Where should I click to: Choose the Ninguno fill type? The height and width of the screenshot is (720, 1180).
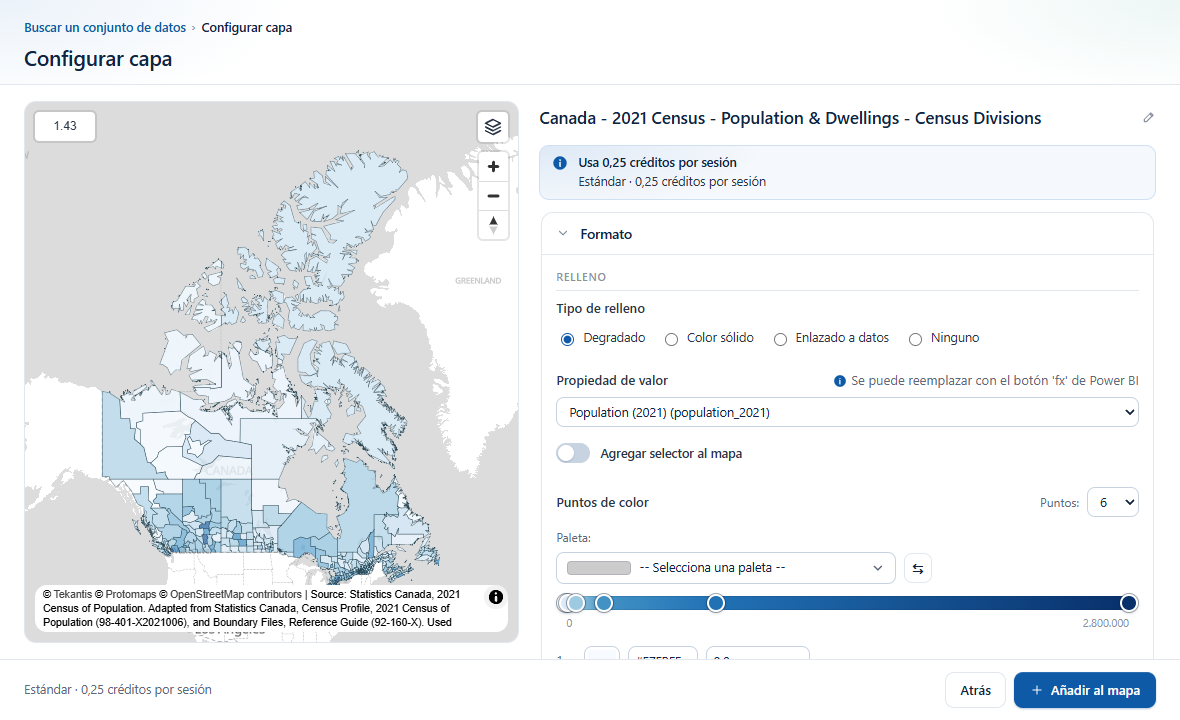[915, 339]
